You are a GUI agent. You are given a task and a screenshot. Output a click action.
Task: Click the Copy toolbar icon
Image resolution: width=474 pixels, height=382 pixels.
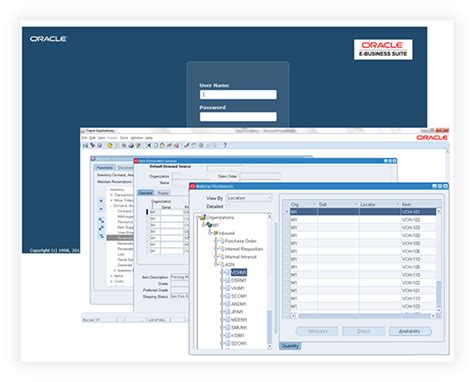156,145
